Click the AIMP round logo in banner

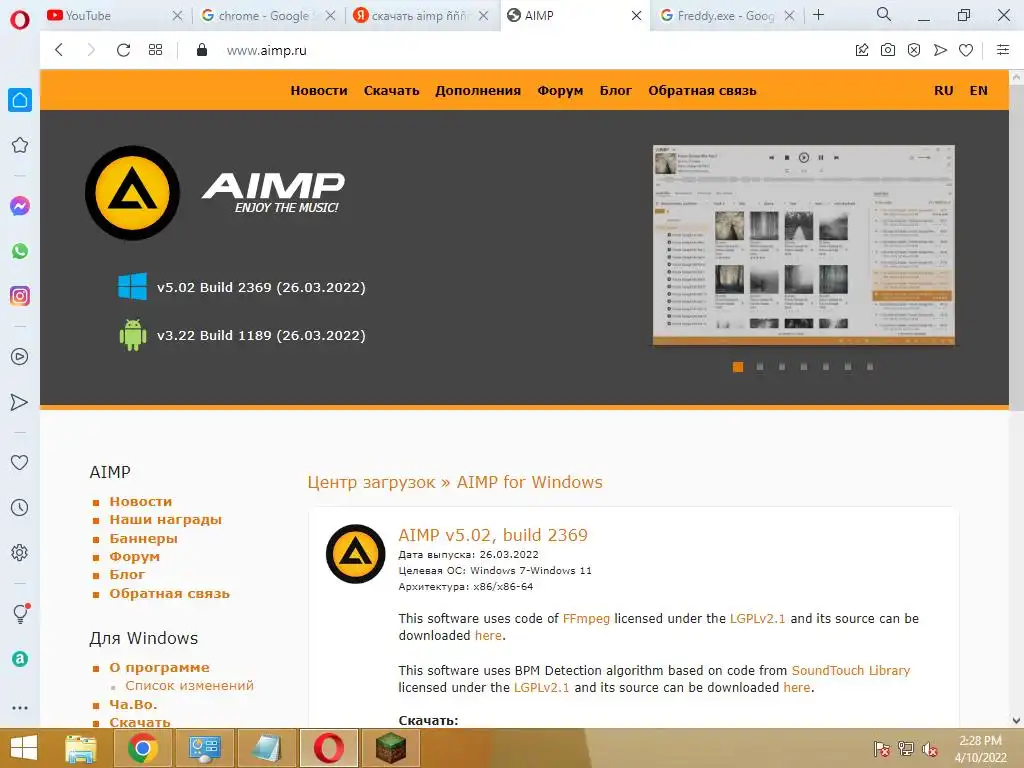pyautogui.click(x=133, y=193)
